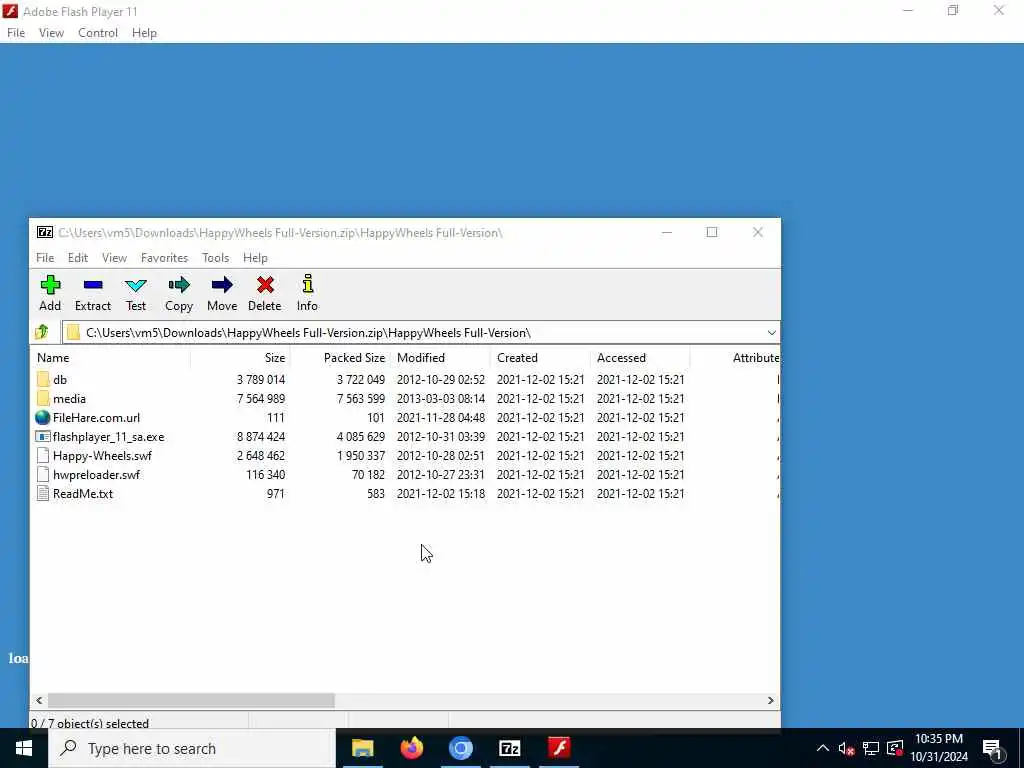Switch to Flash Player taskbar button

tap(559, 748)
